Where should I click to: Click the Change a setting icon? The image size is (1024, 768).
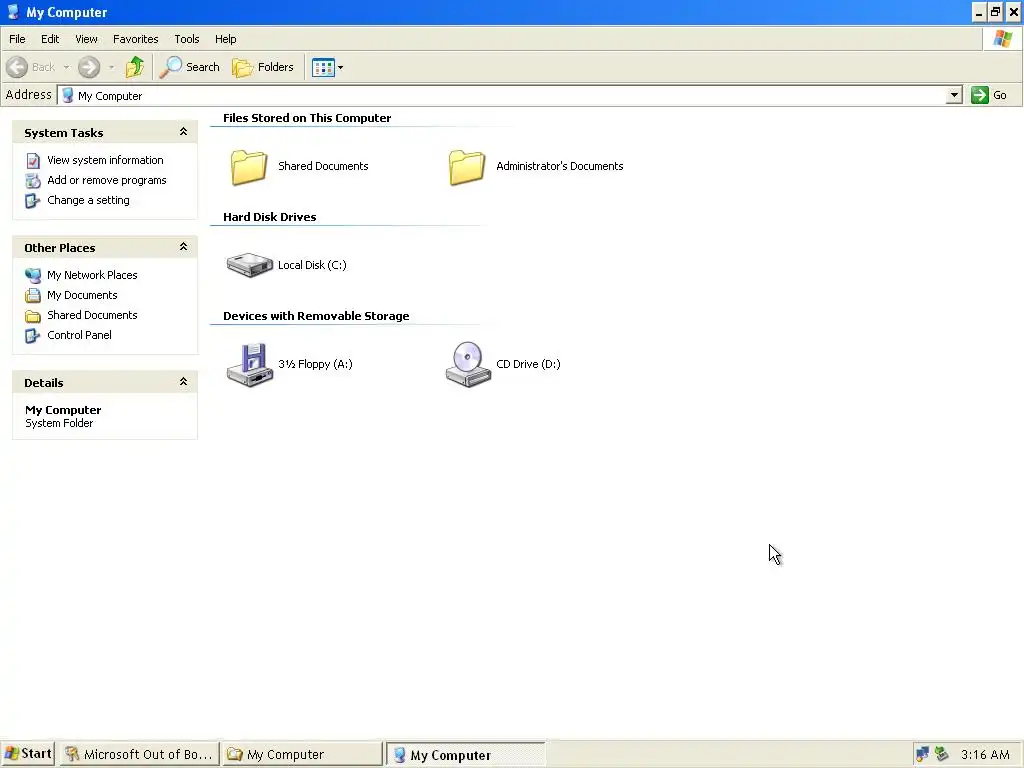pos(33,200)
